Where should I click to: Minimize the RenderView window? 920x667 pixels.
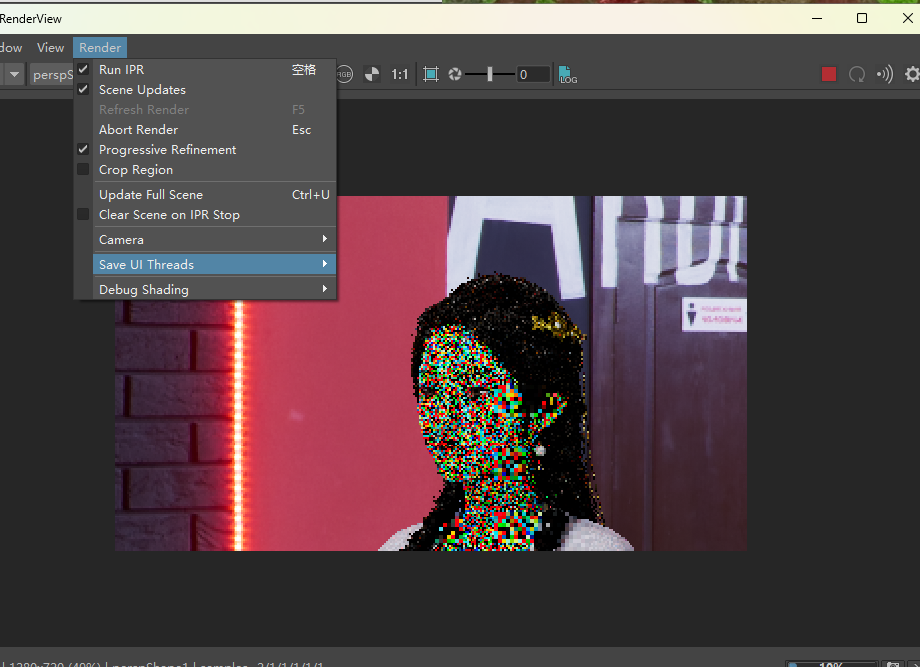click(x=817, y=18)
